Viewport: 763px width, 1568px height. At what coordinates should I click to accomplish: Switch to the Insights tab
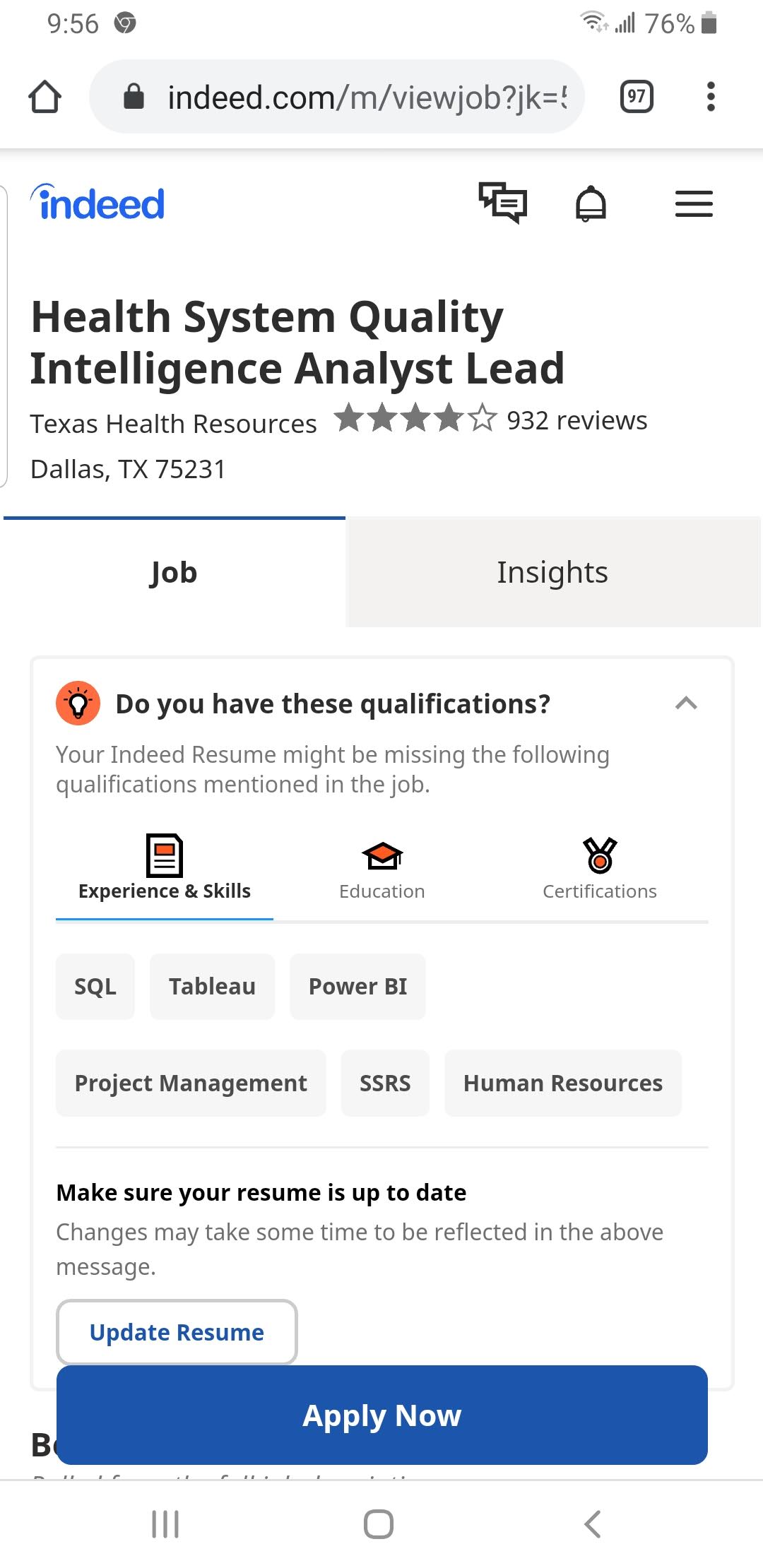point(552,572)
